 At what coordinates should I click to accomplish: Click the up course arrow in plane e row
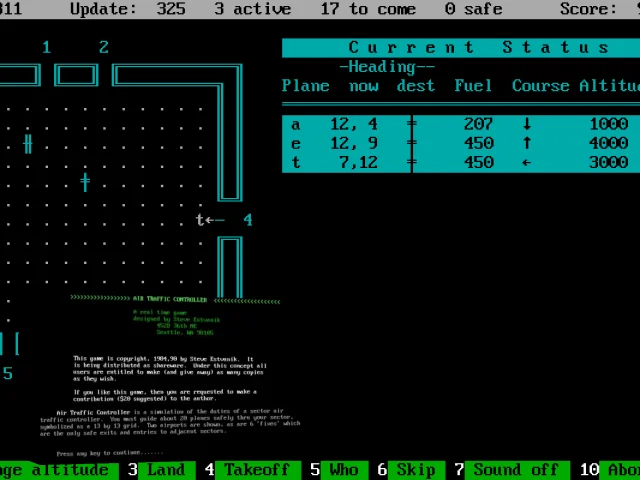pyautogui.click(x=527, y=143)
